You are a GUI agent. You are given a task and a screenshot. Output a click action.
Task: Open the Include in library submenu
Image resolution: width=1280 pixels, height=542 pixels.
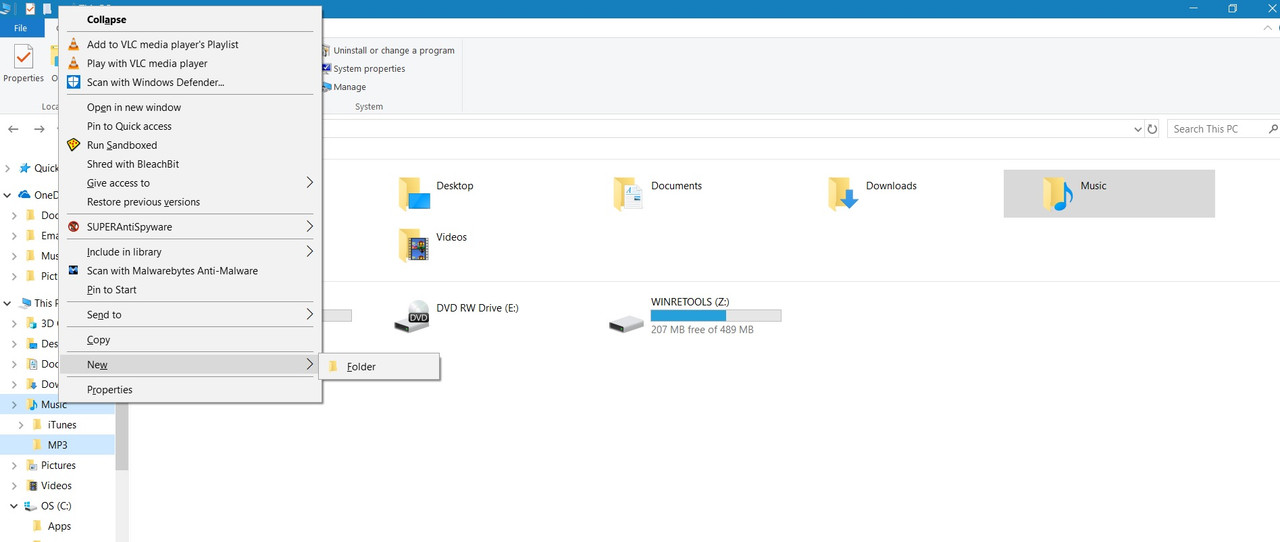tap(190, 252)
